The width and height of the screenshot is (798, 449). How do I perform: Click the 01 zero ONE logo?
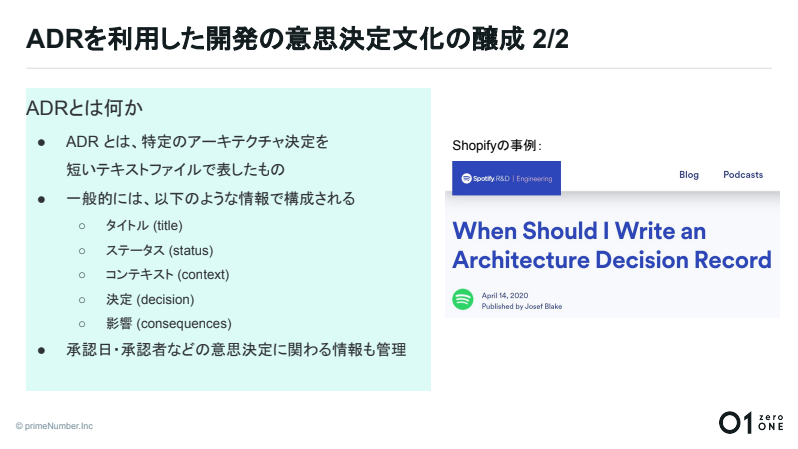(751, 422)
